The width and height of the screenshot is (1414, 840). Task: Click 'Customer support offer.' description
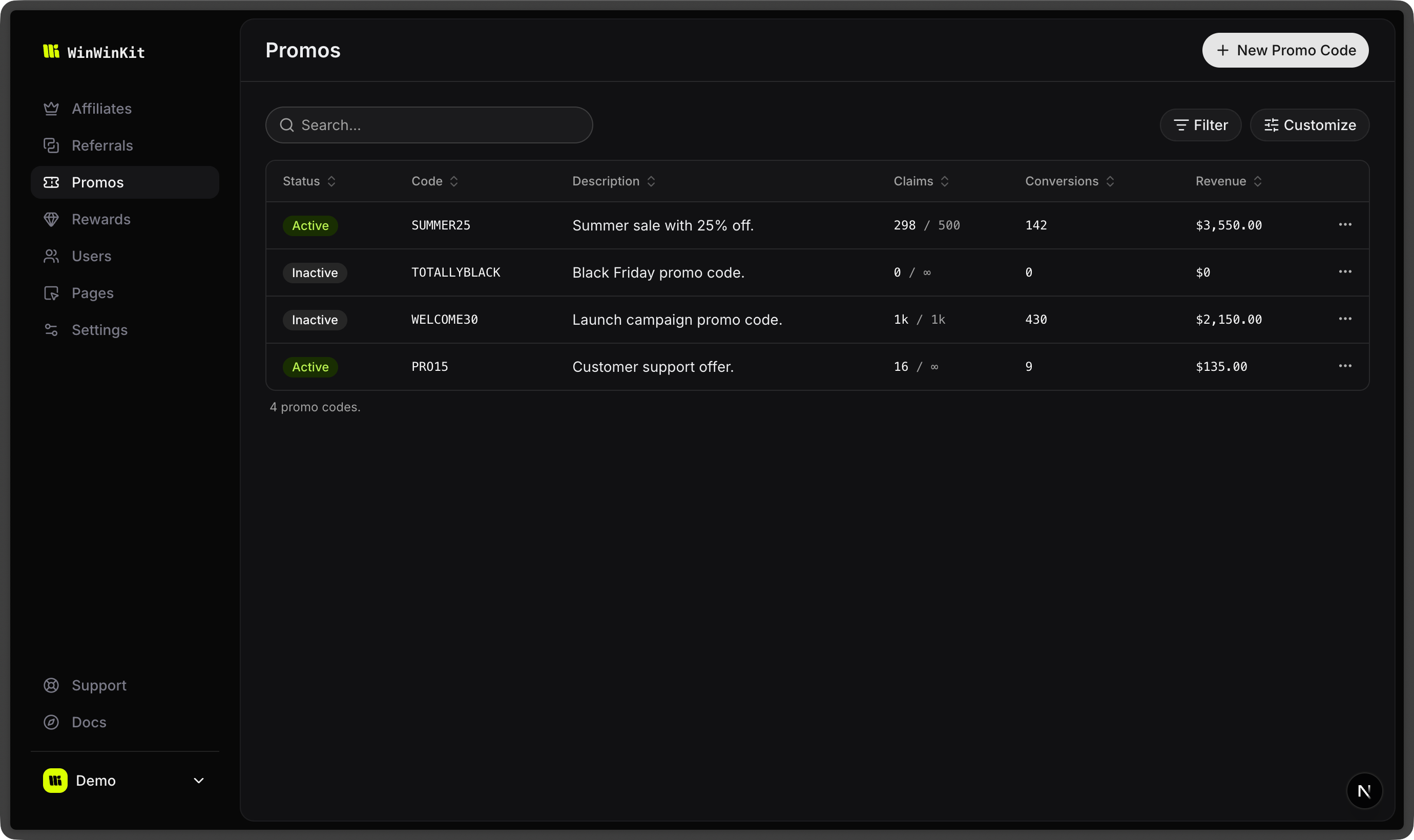(653, 367)
